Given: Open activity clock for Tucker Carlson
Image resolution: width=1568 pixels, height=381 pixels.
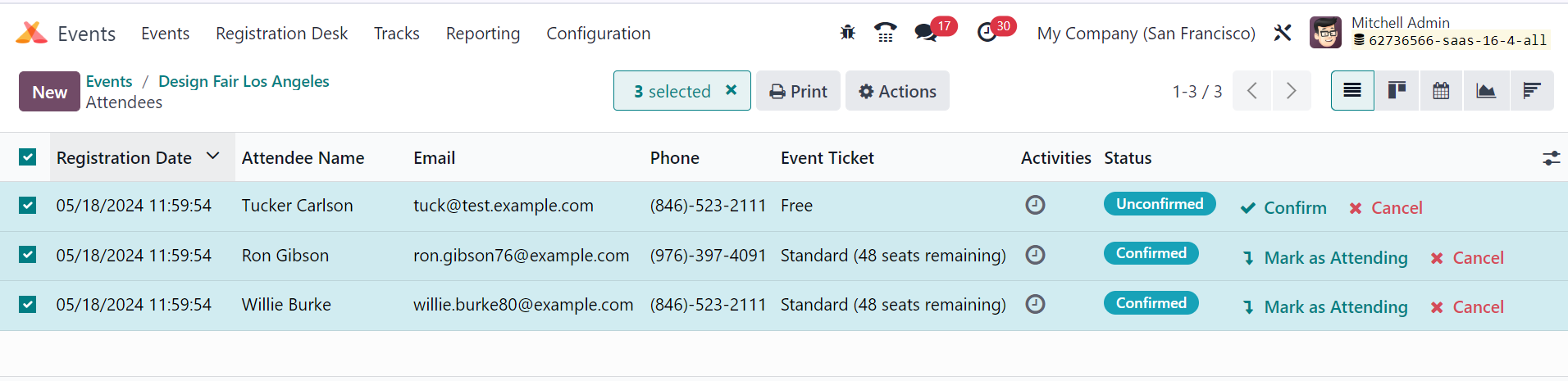Looking at the screenshot, I should pyautogui.click(x=1035, y=205).
